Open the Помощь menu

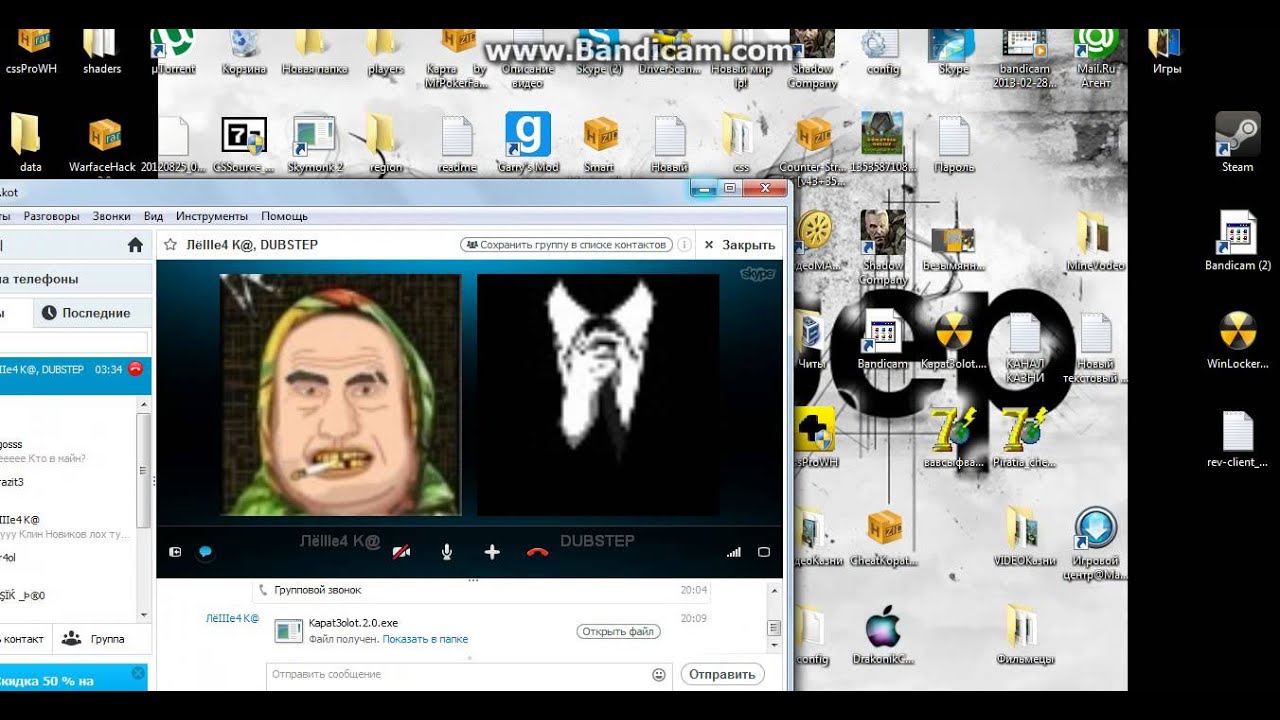(x=284, y=216)
